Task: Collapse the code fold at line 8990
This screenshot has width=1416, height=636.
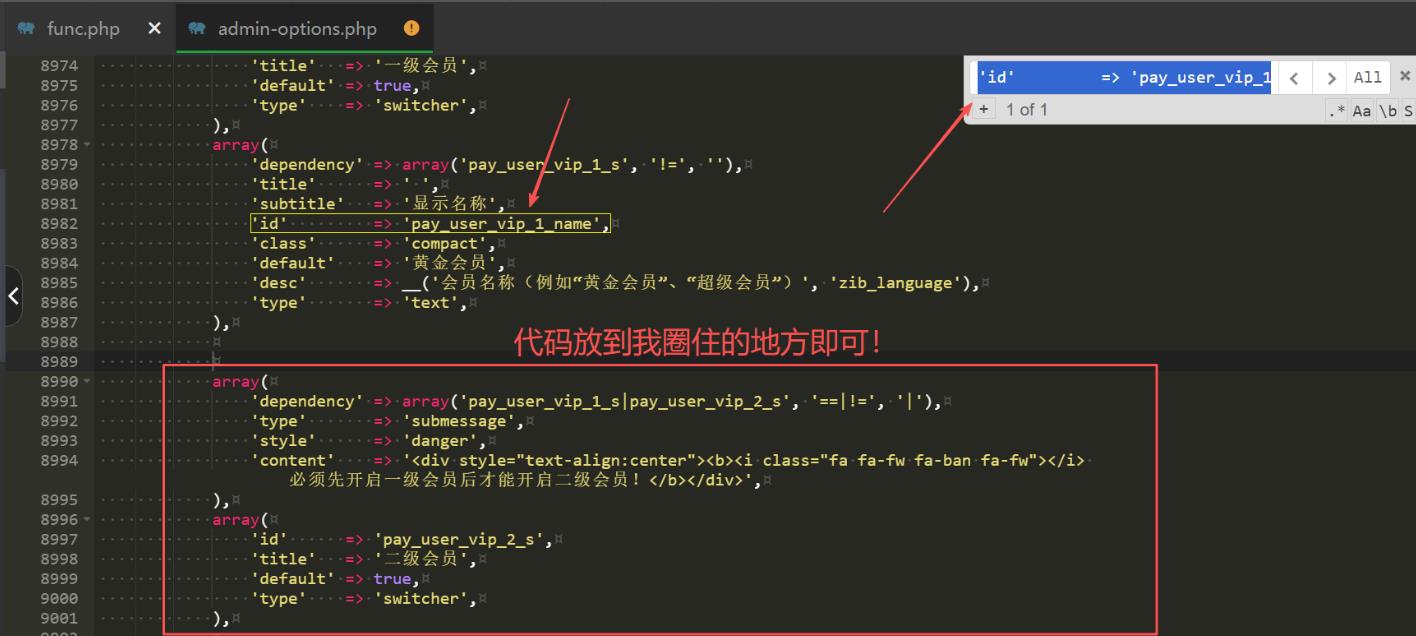Action: 87,382
